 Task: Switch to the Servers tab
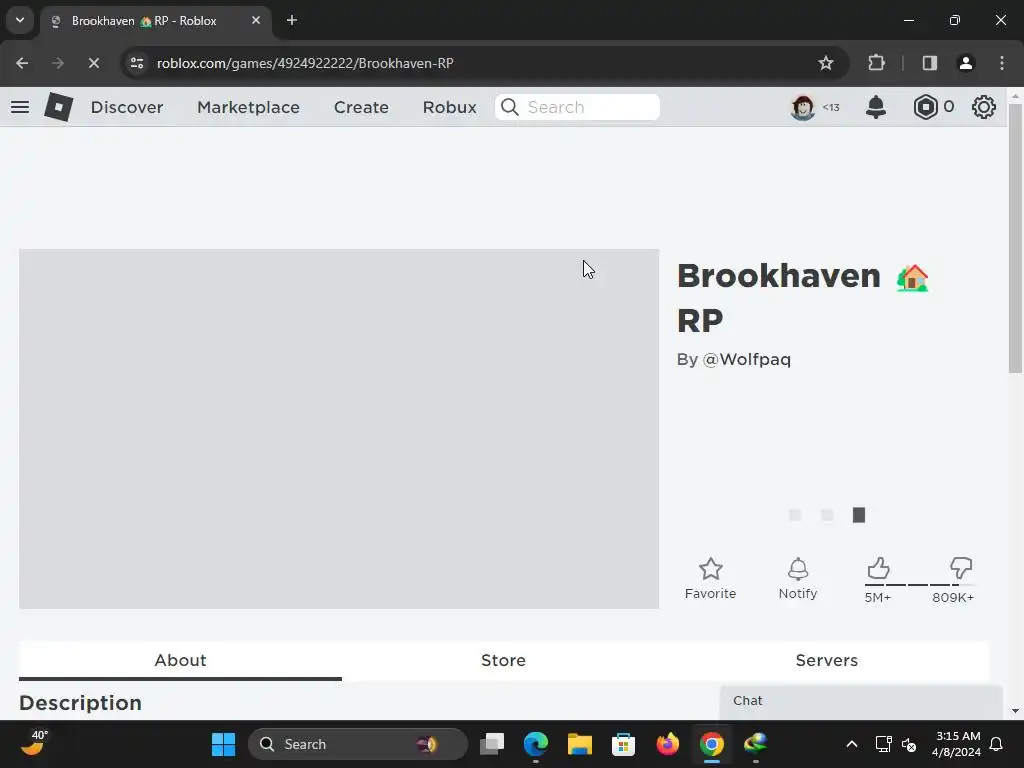coord(826,660)
